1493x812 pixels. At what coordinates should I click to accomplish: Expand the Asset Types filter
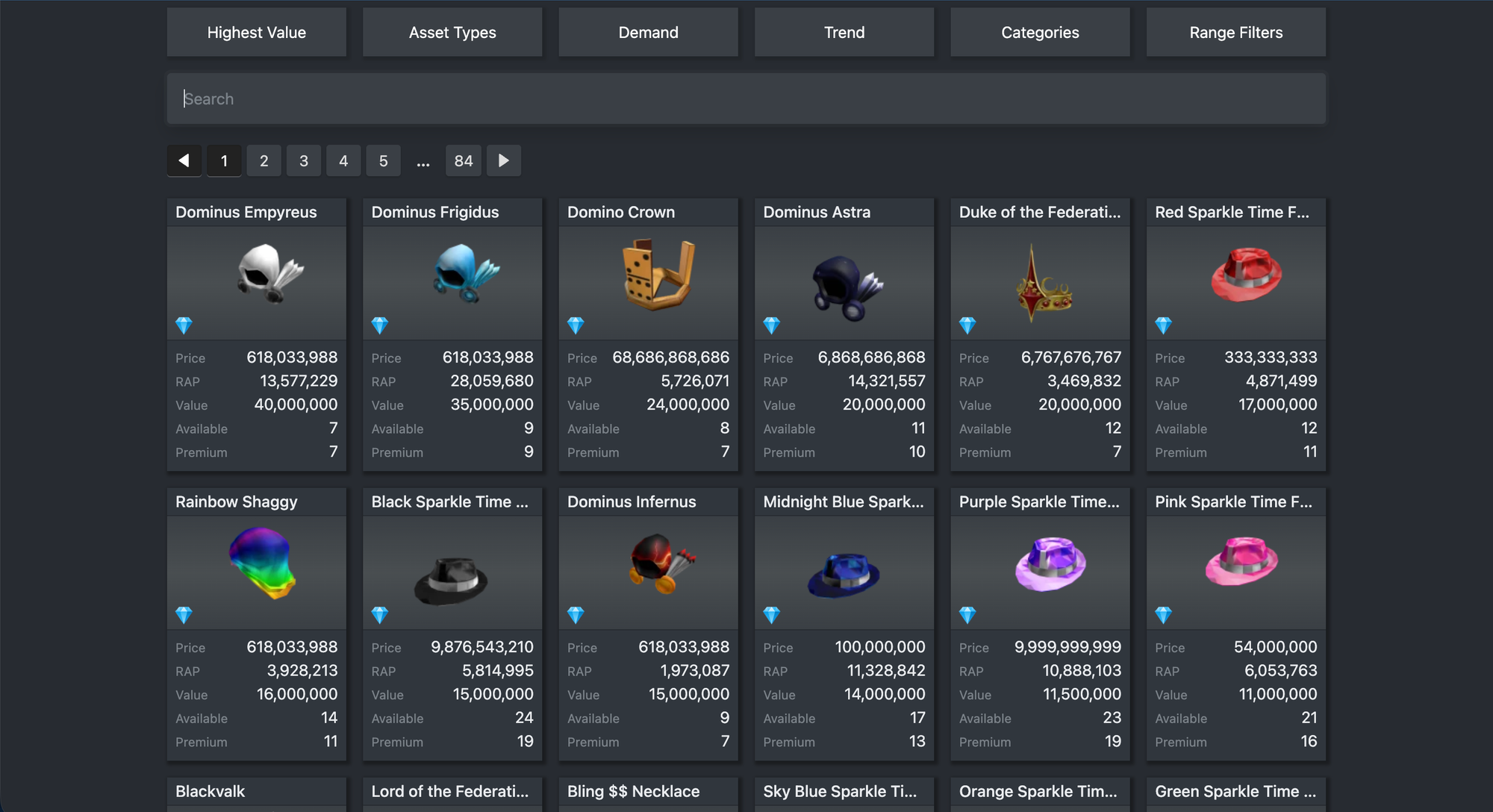tap(452, 32)
